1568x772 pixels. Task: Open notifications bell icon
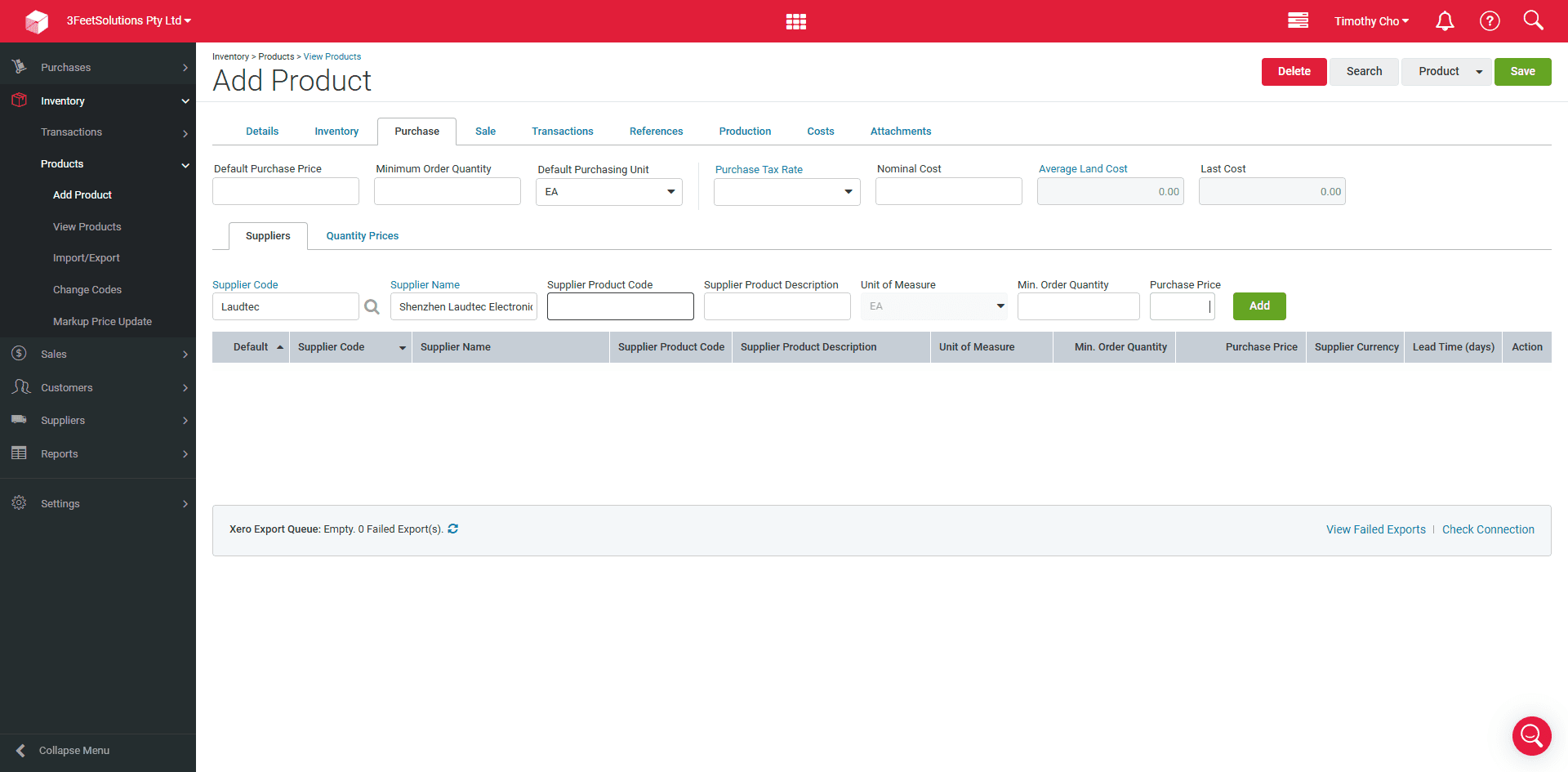pyautogui.click(x=1445, y=21)
